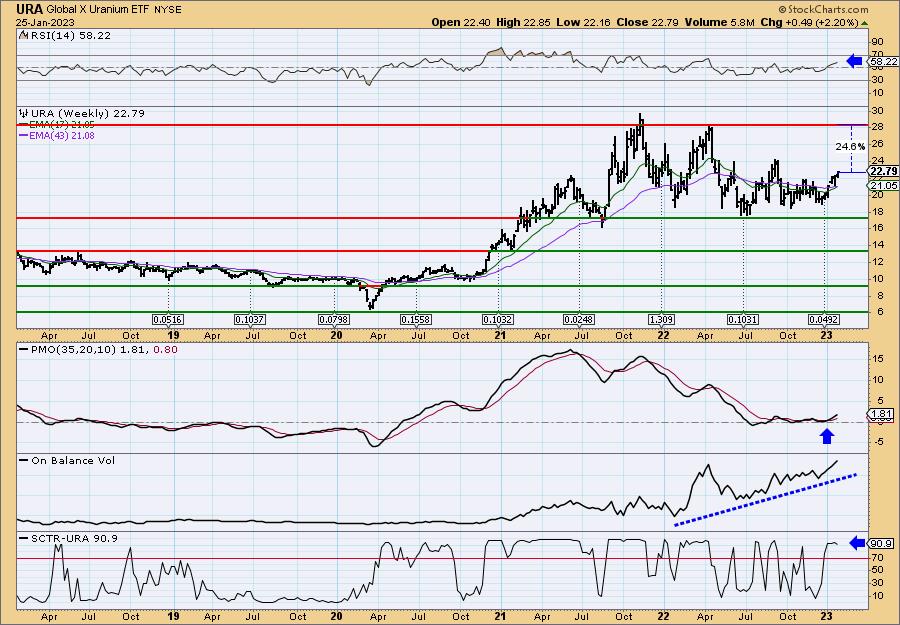The width and height of the screenshot is (900, 625).
Task: Click the 0.0492 cycle value box
Action: 824,319
